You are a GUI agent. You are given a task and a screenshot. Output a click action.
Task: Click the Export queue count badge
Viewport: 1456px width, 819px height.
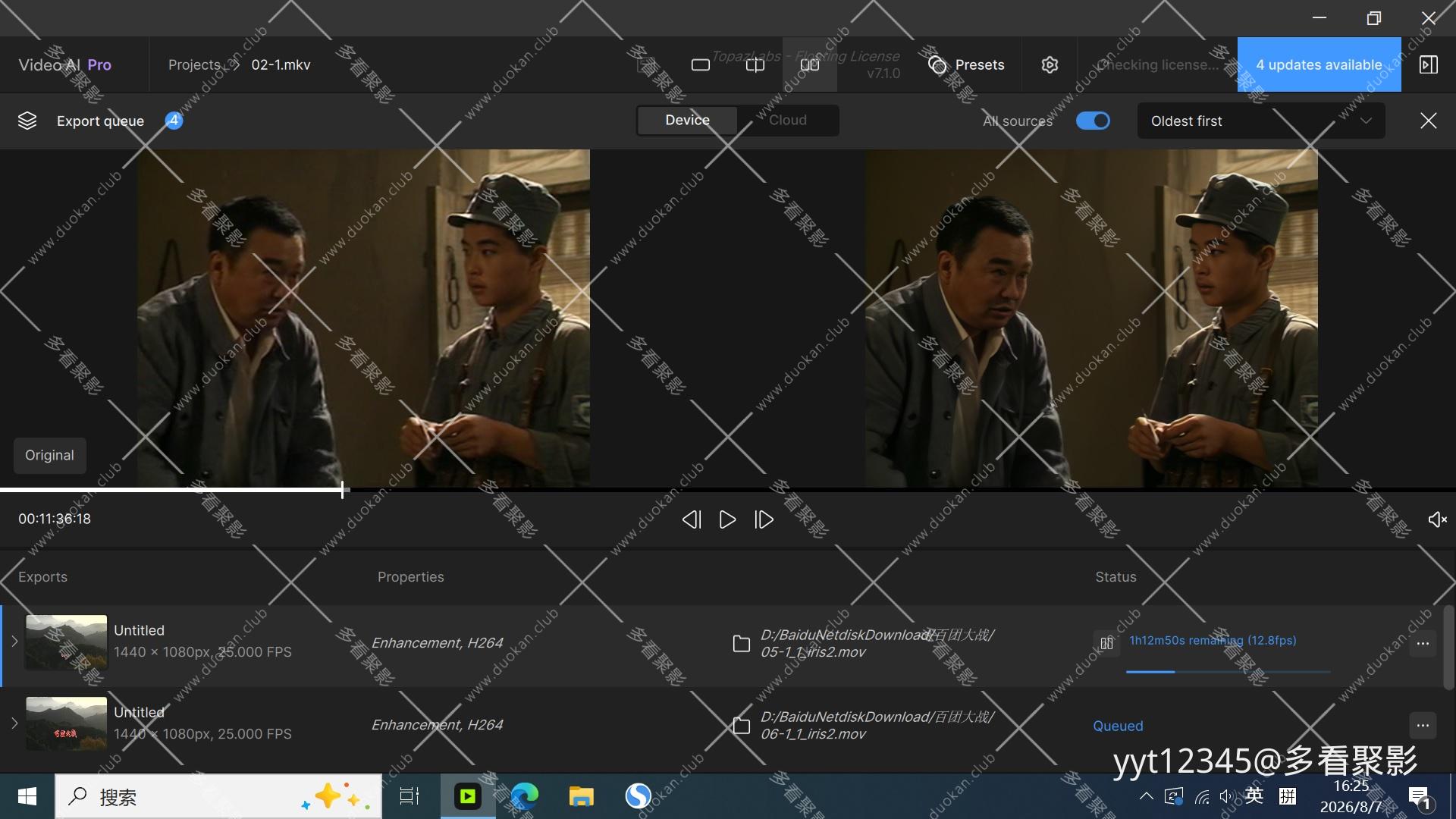pos(174,120)
